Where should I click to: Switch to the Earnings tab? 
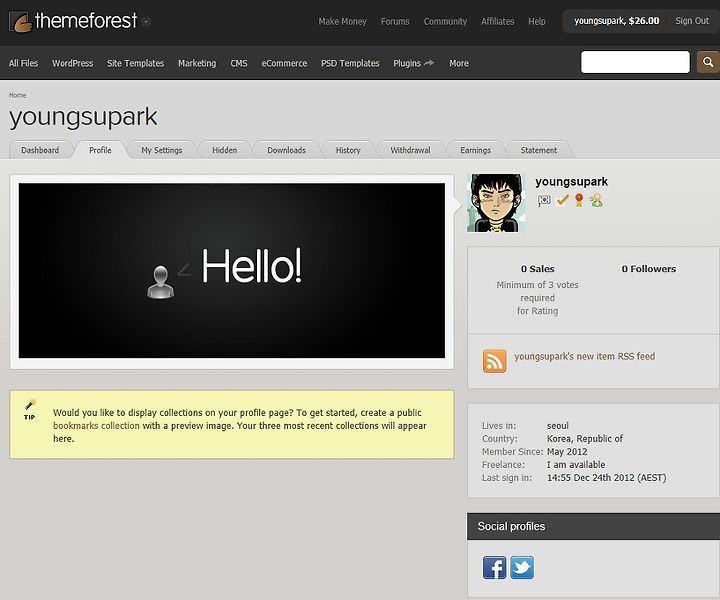point(475,150)
